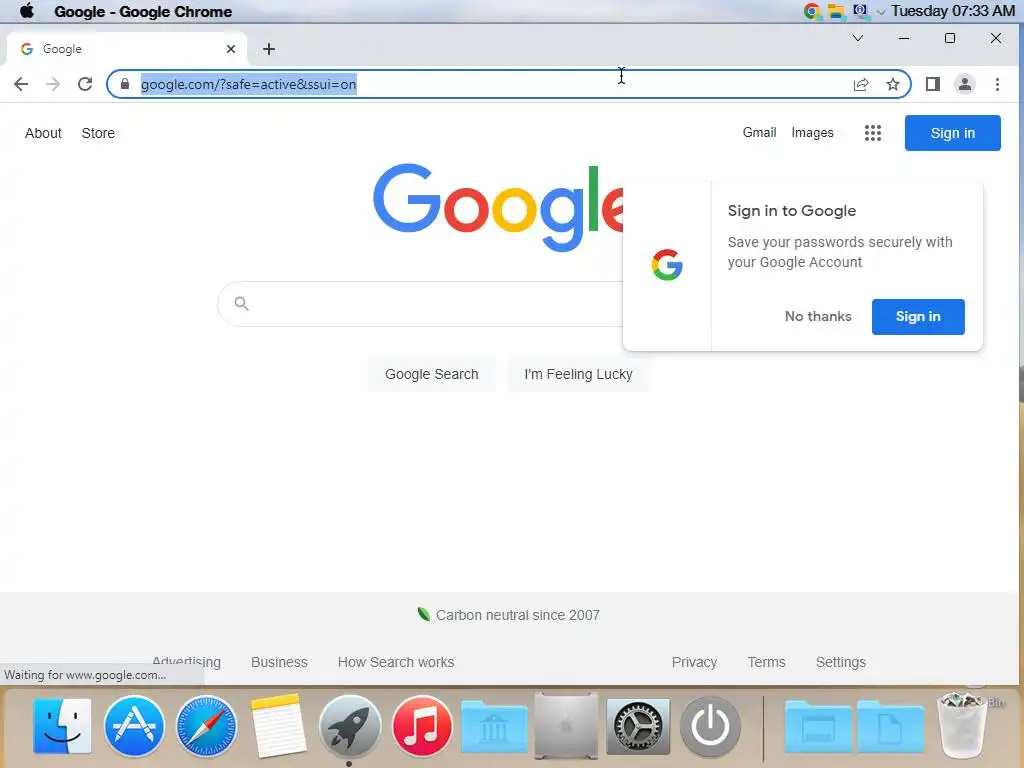Go to Google Images
Image resolution: width=1024 pixels, height=768 pixels.
click(812, 133)
